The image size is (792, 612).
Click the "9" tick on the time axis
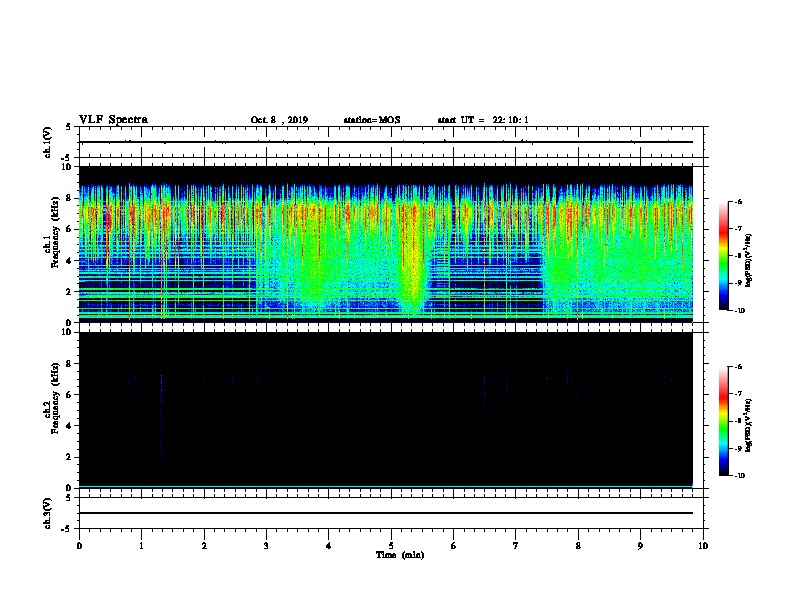[x=640, y=546]
